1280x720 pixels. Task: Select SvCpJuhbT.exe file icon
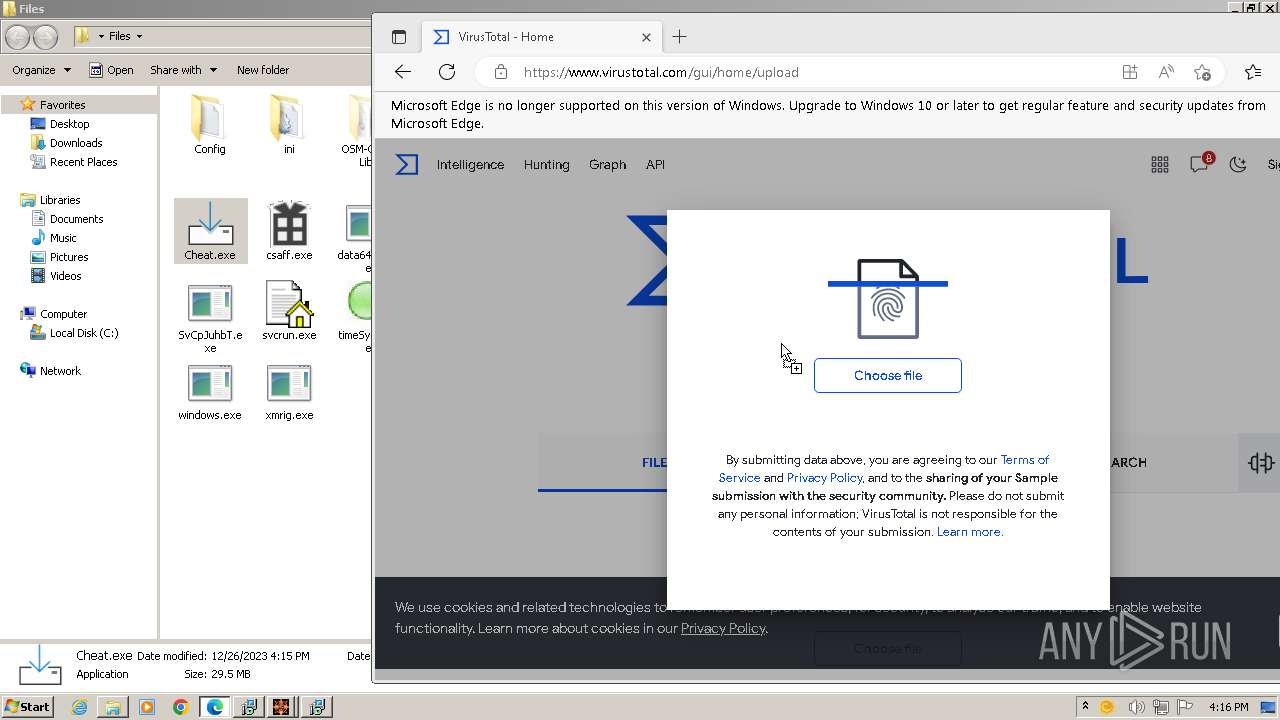[x=210, y=317]
